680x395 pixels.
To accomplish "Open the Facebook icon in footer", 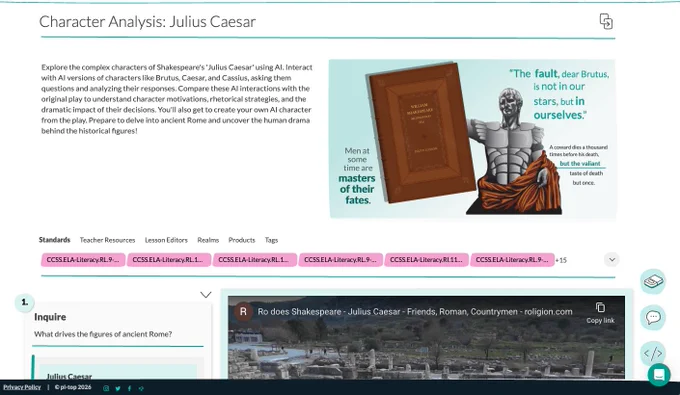I will tap(129, 388).
